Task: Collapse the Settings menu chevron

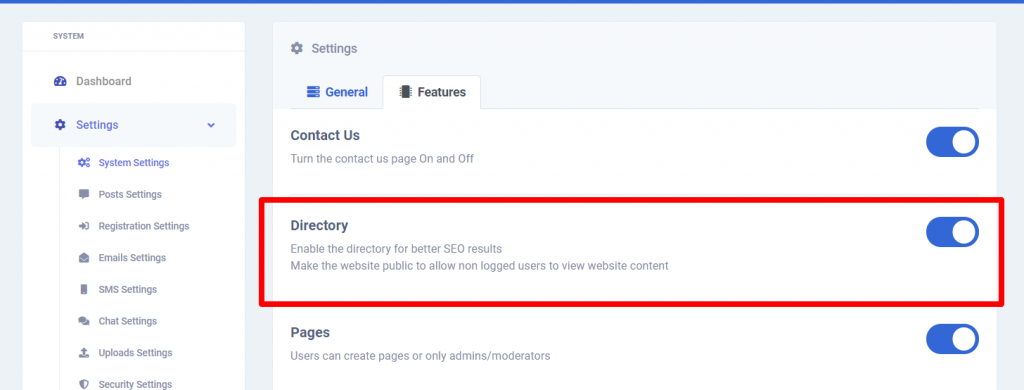Action: 211,125
